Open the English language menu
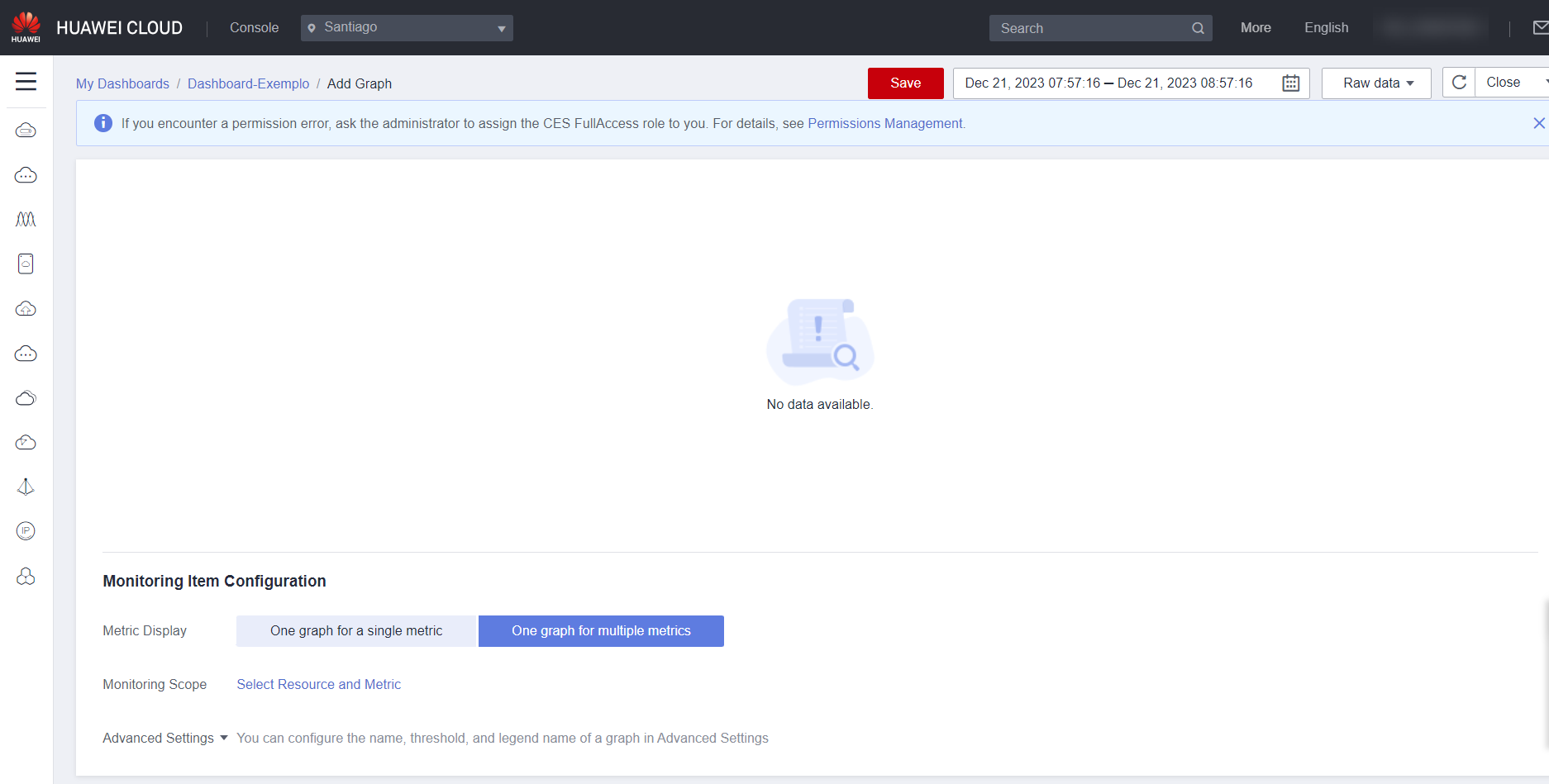Image resolution: width=1549 pixels, height=784 pixels. 1326,28
